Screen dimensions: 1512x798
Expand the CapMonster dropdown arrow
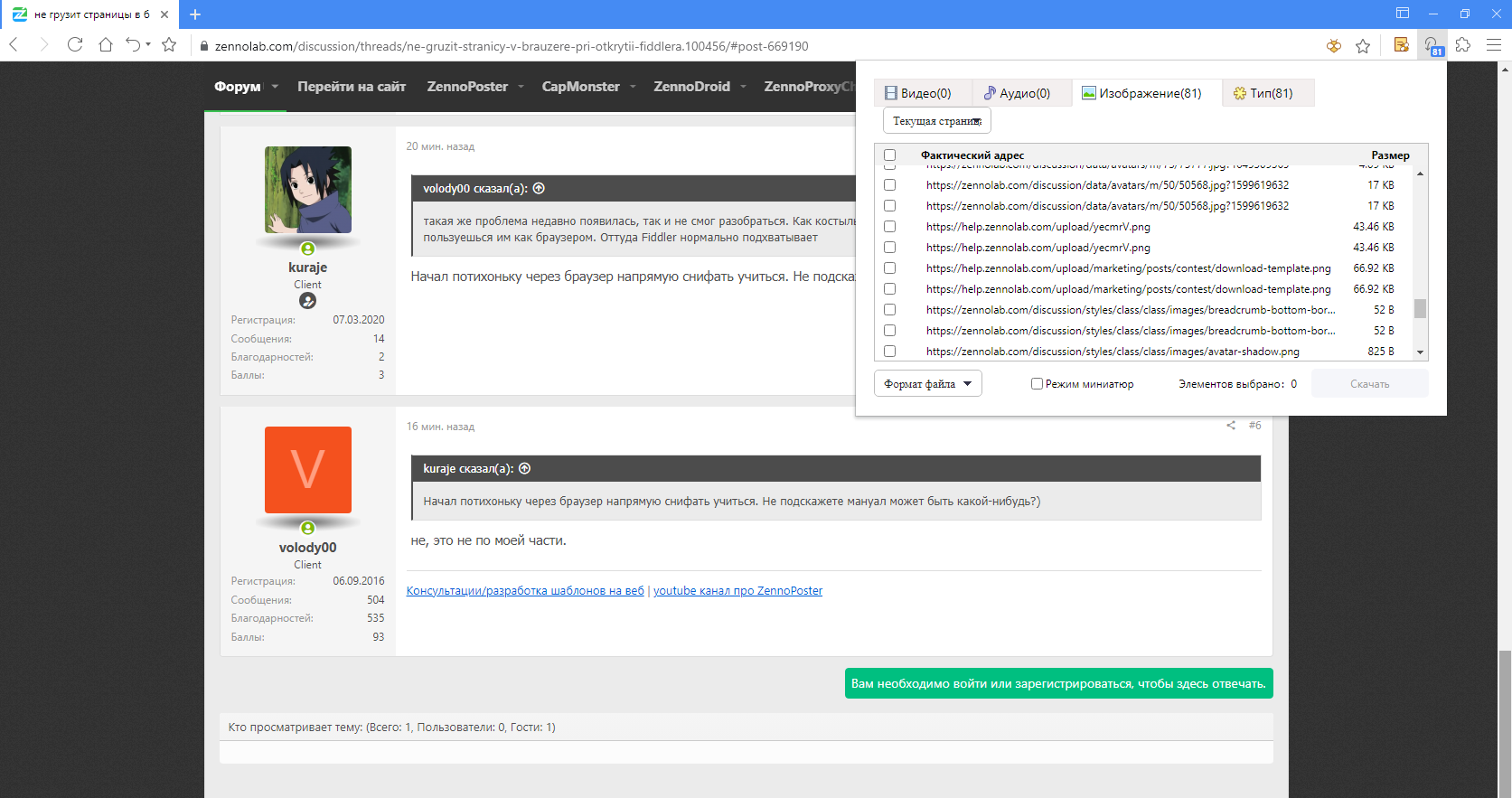[633, 87]
